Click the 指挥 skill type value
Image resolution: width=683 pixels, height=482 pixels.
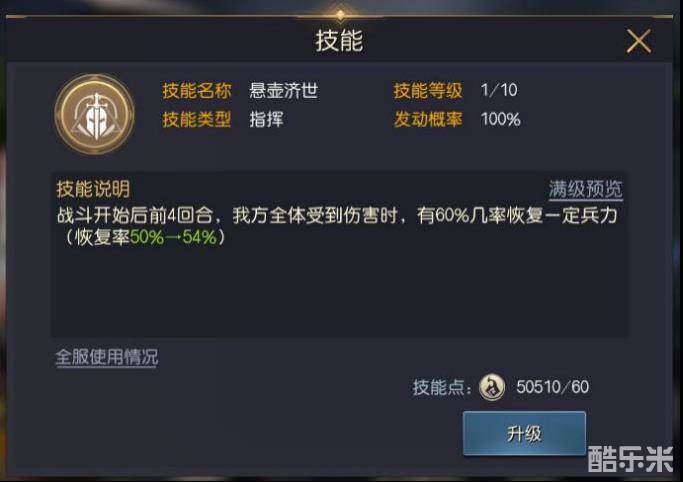pos(266,119)
